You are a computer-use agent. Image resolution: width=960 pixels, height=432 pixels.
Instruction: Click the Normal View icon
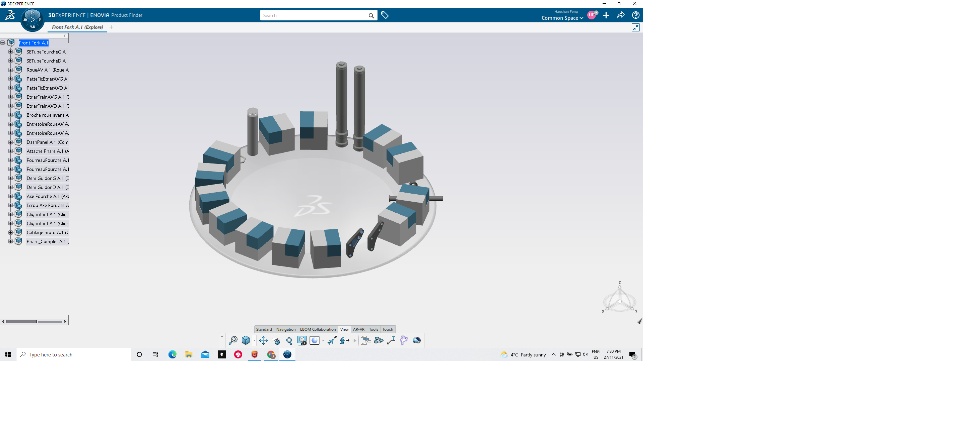click(302, 341)
